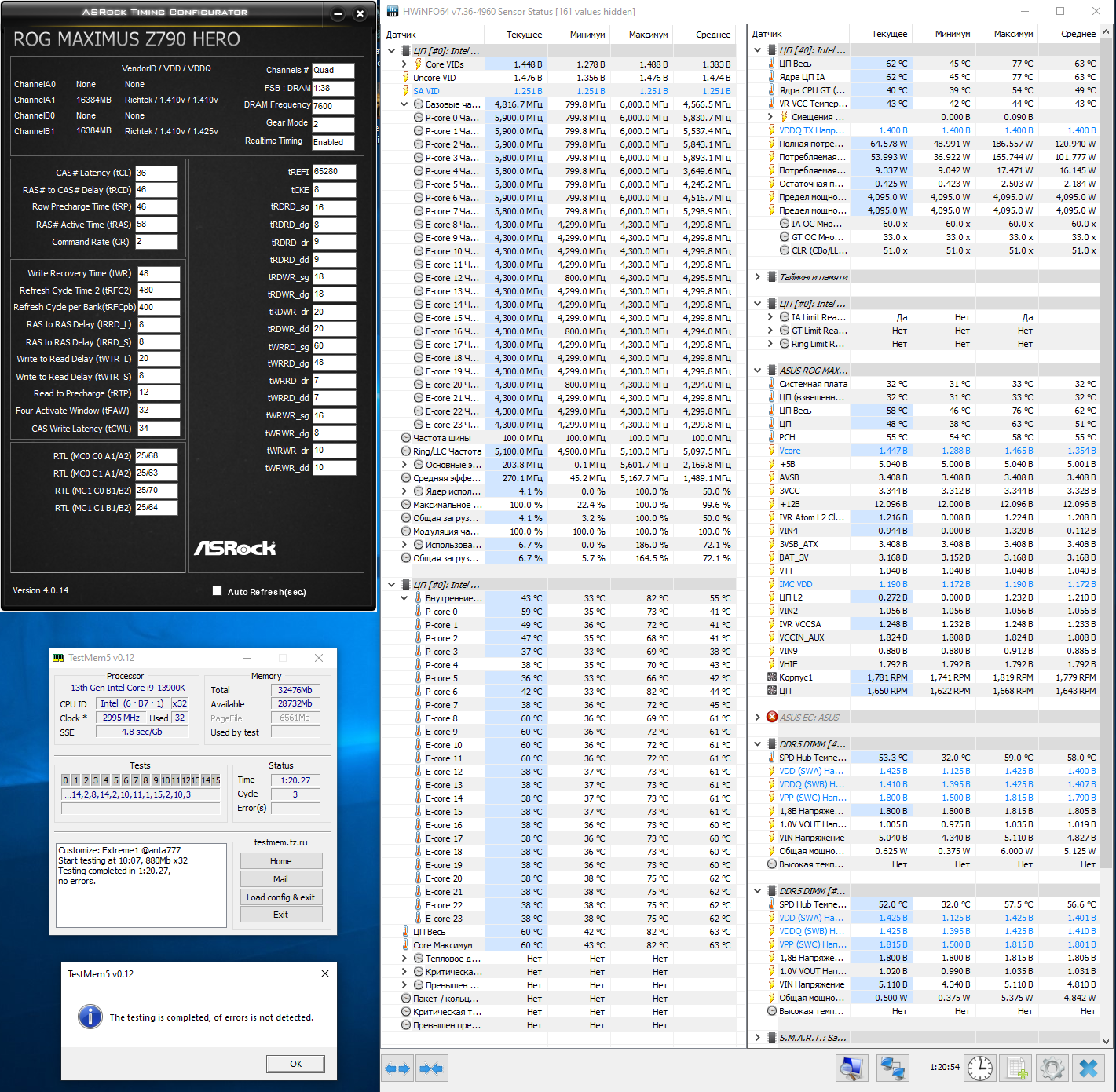Click the Gear Mode value field
This screenshot has height=1092, width=1116.
click(x=333, y=124)
